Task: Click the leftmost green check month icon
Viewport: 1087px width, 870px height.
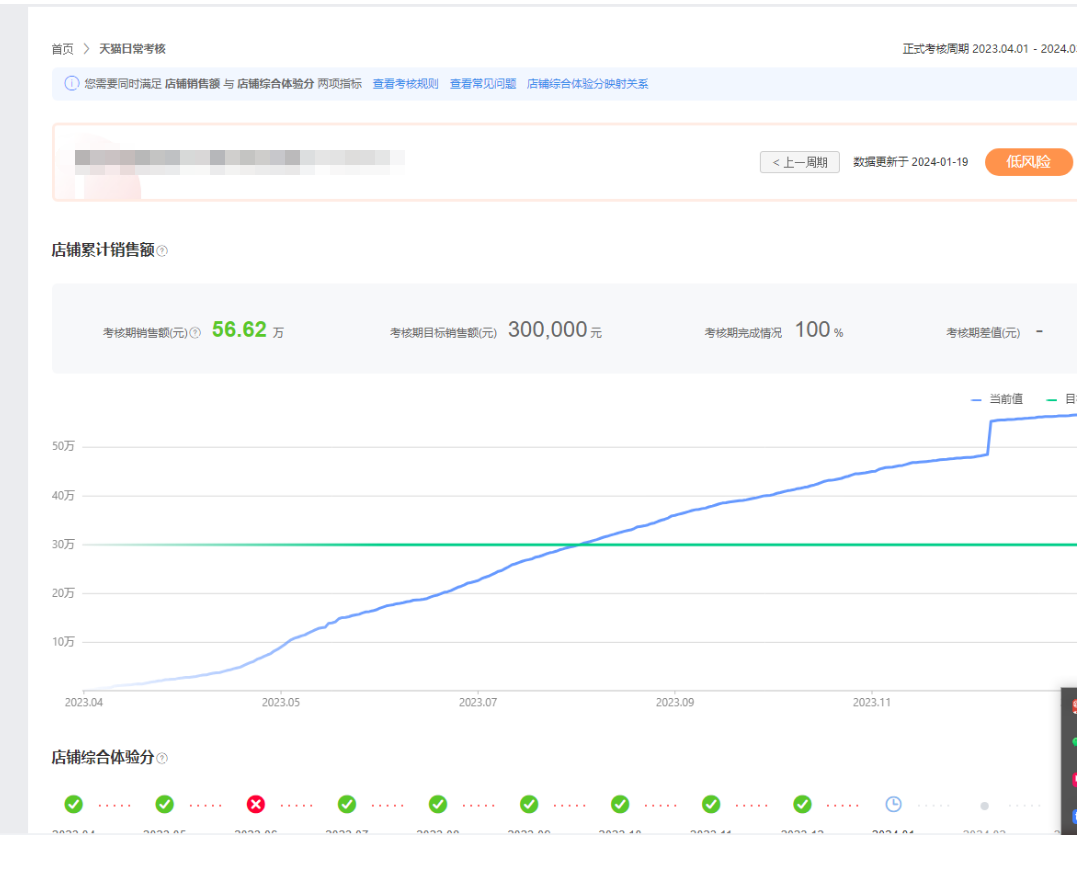Action: point(74,804)
